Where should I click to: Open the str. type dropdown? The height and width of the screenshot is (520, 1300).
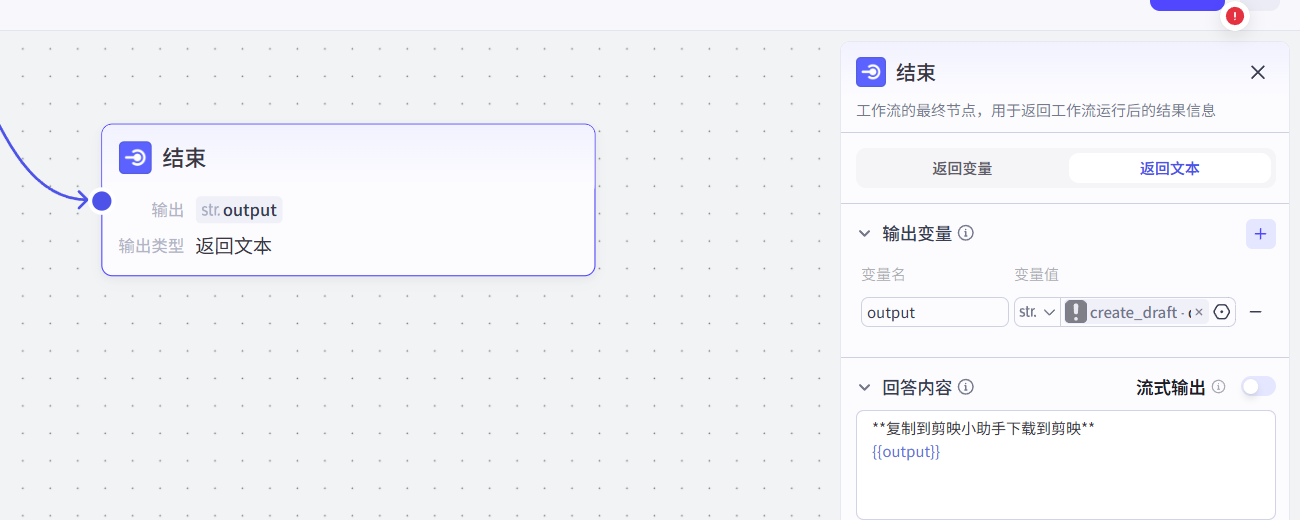click(1037, 312)
